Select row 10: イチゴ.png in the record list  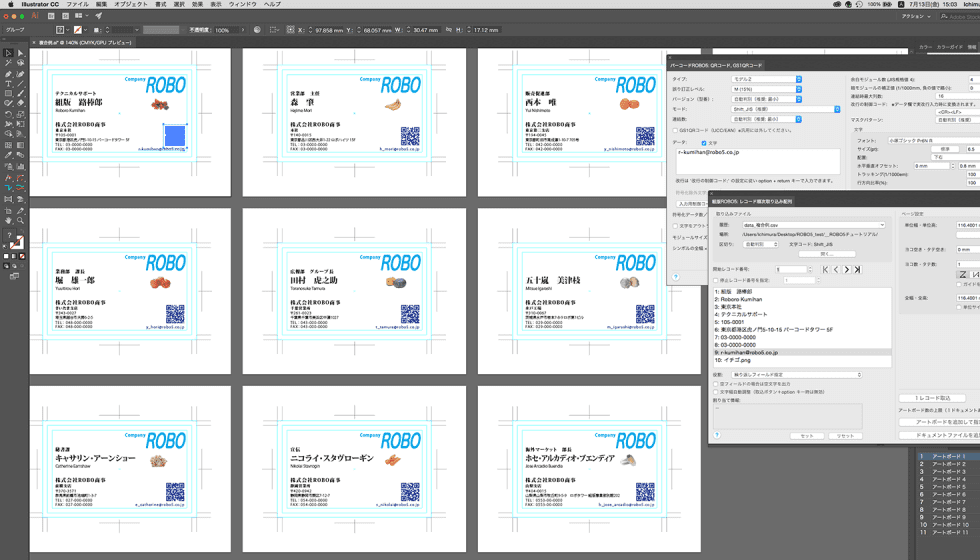802,360
